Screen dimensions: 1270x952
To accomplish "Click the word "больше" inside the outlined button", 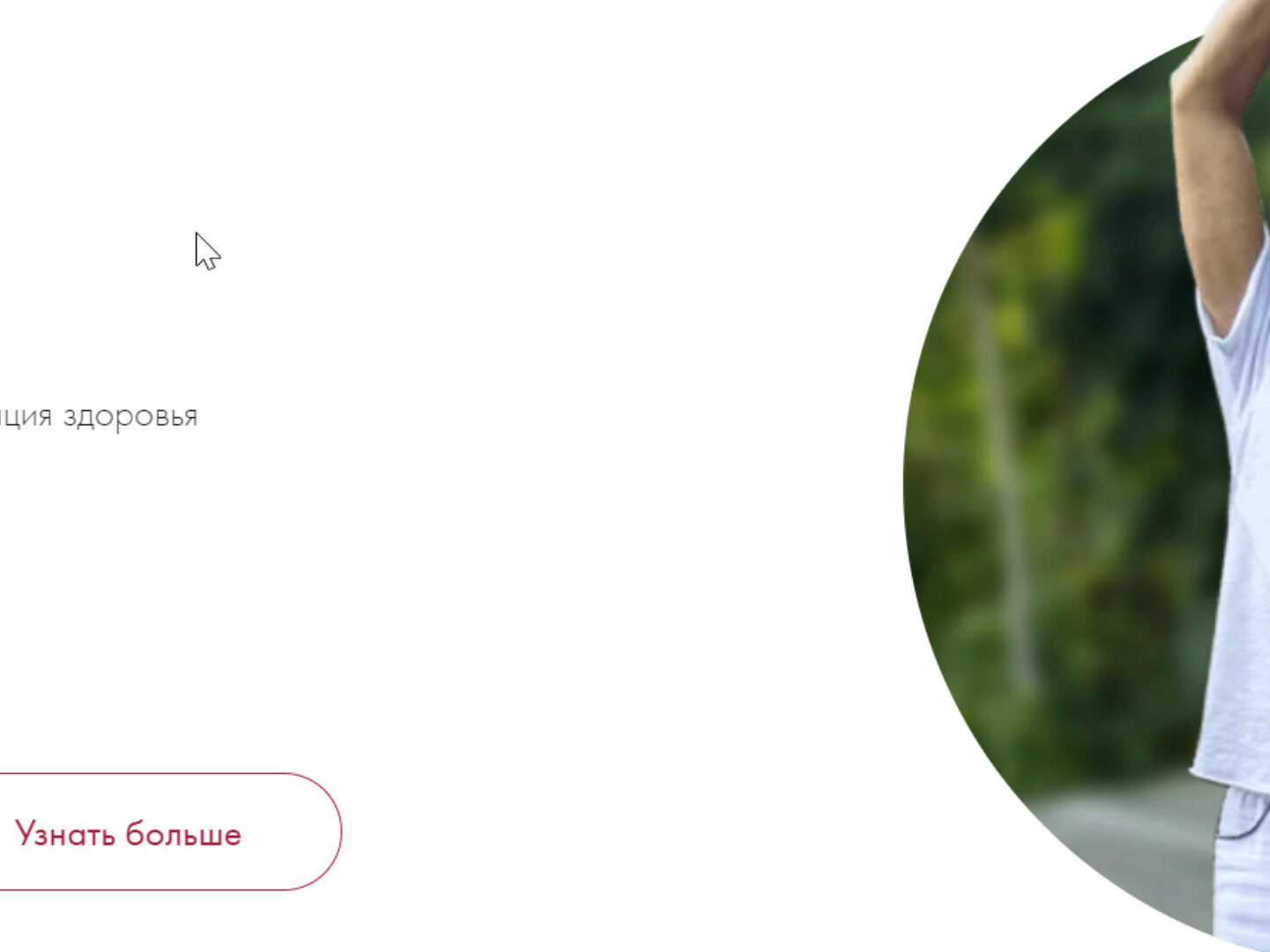I will [x=183, y=833].
